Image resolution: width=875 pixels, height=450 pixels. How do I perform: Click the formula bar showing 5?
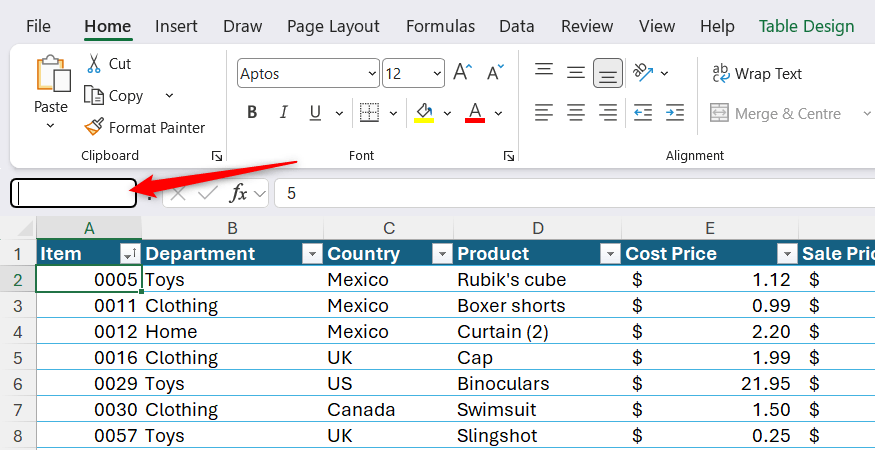click(575, 193)
